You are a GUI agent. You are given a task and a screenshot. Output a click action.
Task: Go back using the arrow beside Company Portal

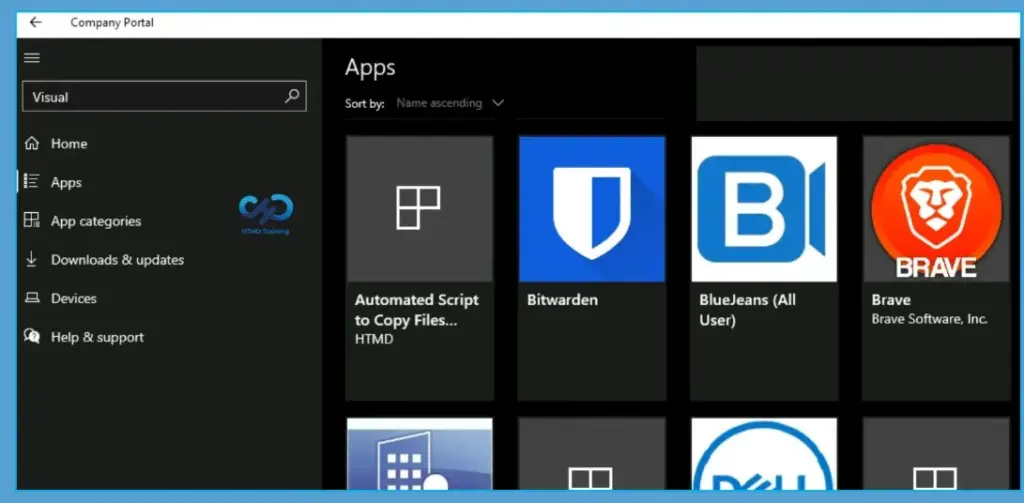pyautogui.click(x=35, y=22)
